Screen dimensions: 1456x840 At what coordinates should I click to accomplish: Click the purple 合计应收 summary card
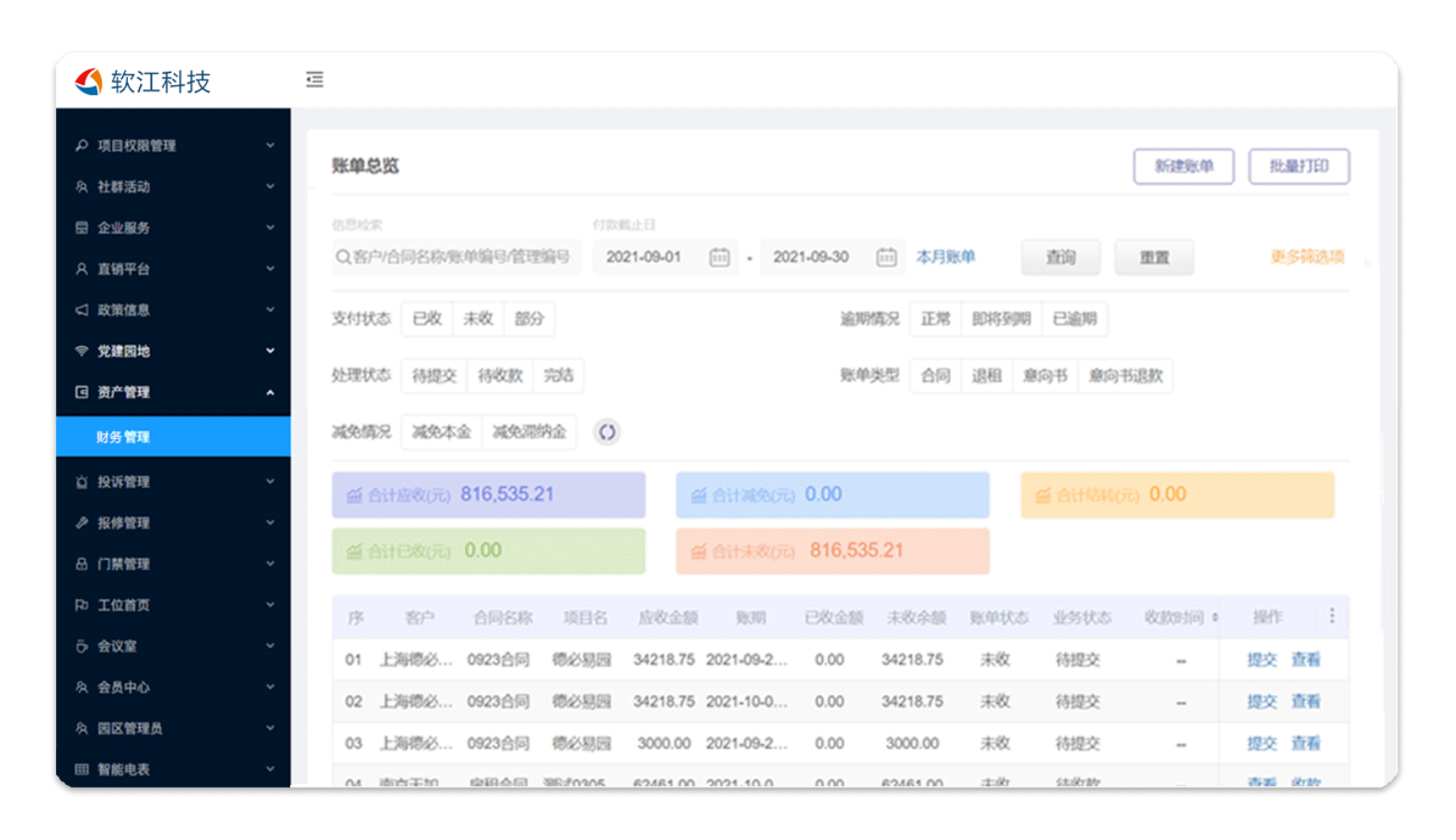(488, 495)
